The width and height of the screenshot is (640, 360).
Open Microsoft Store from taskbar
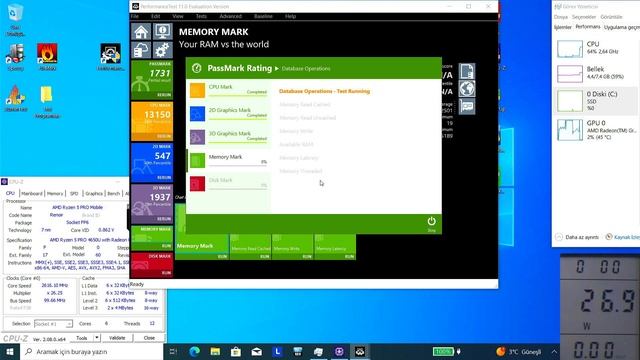click(236, 351)
